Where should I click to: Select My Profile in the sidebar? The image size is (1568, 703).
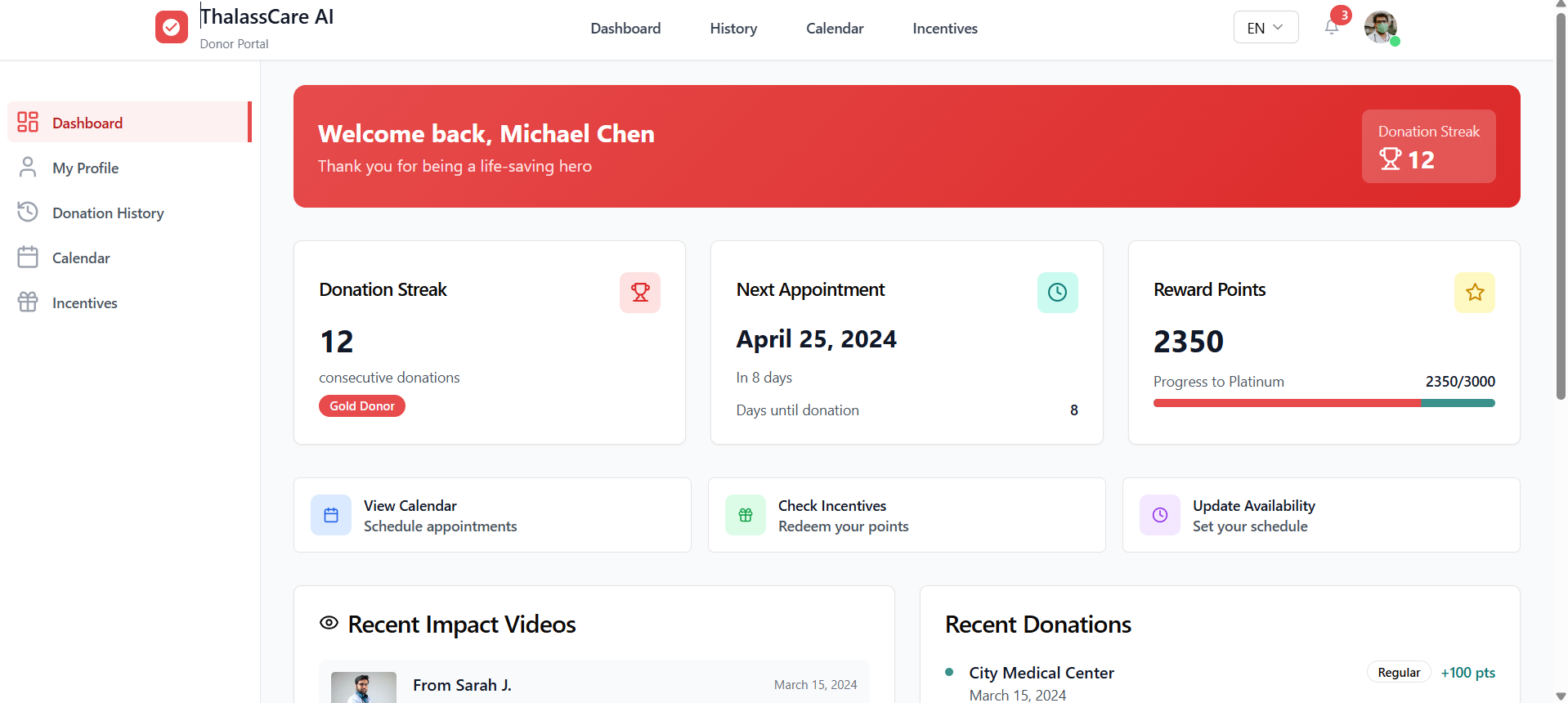coord(129,167)
